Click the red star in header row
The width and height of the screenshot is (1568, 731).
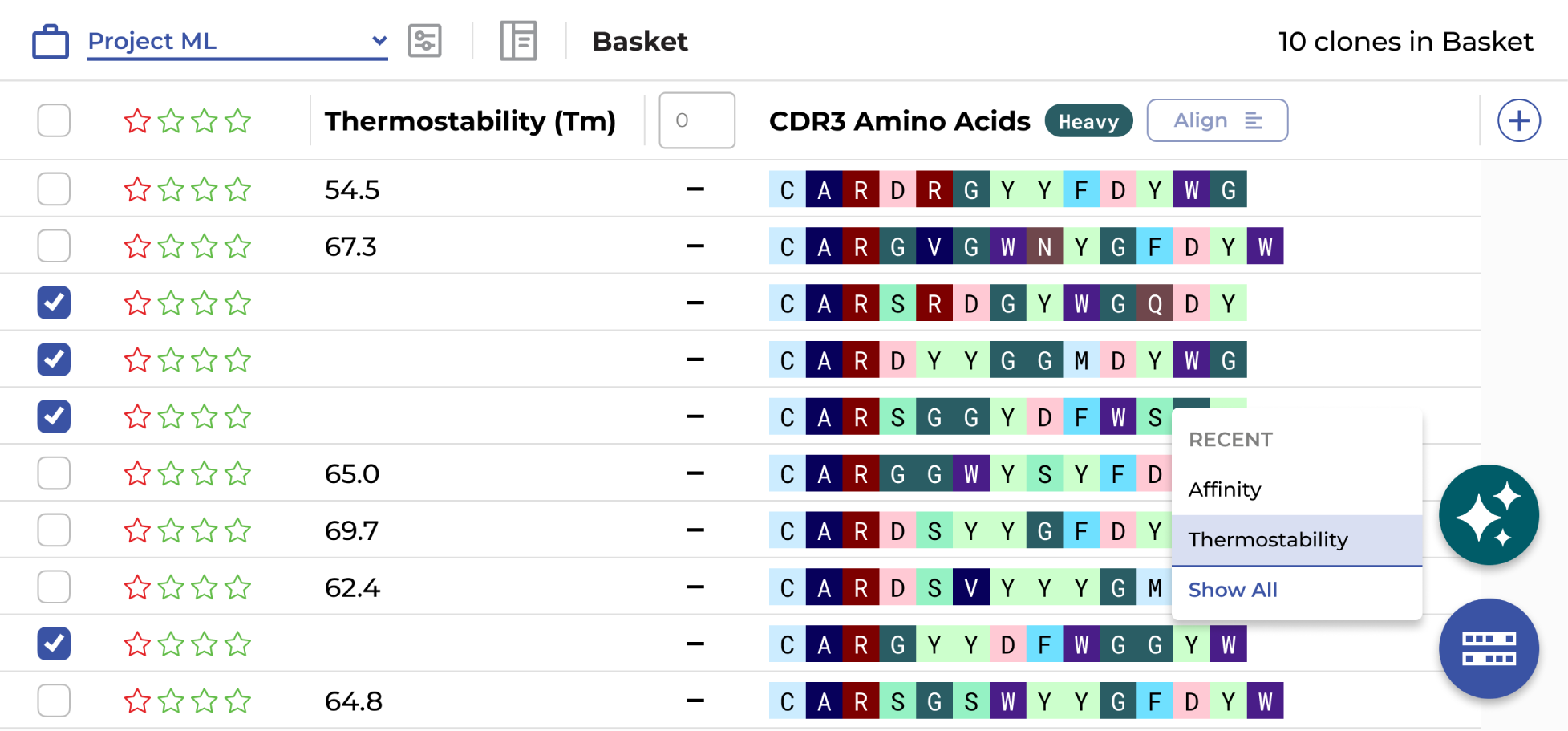point(137,121)
